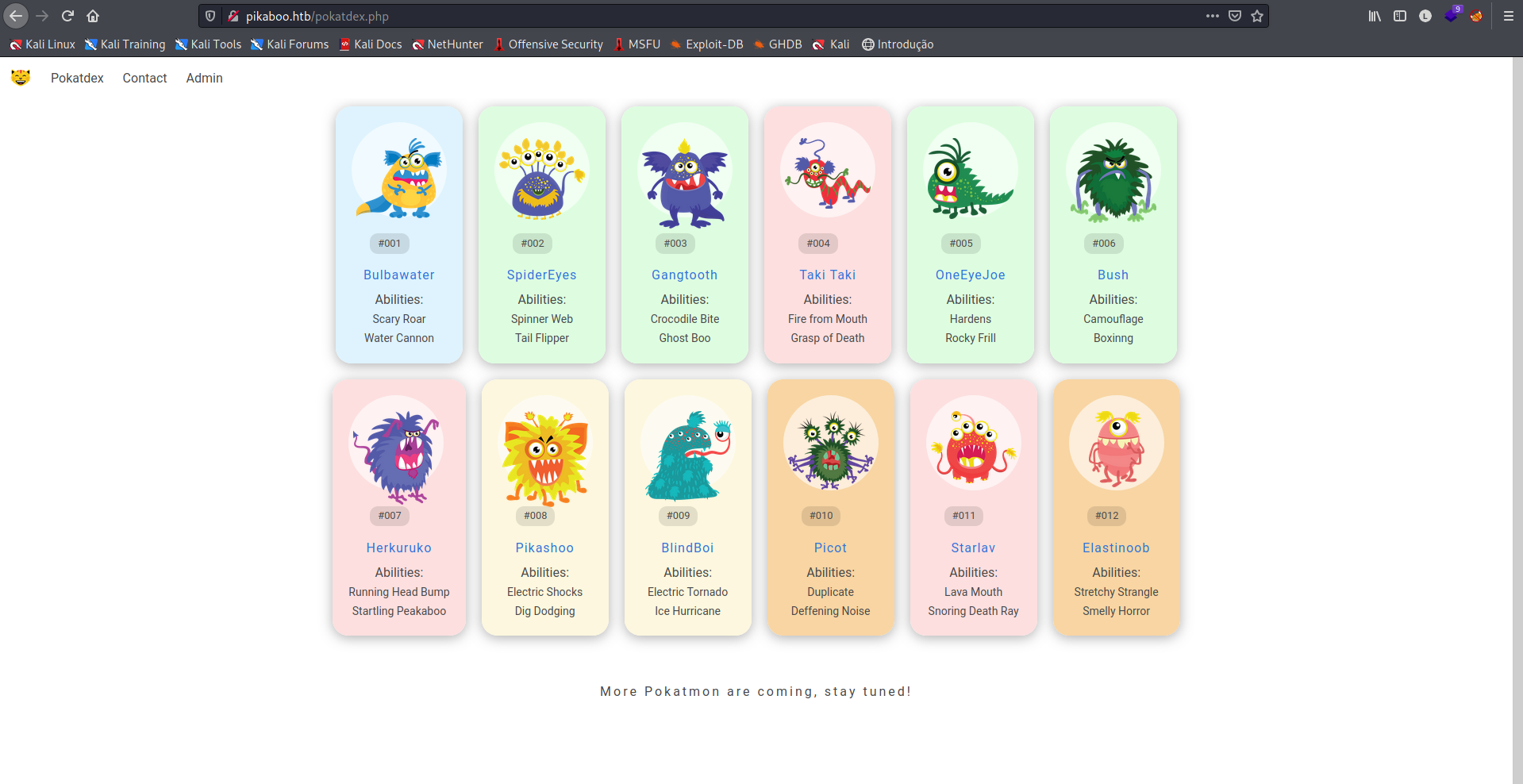Image resolution: width=1523 pixels, height=784 pixels.
Task: Click the Pikashoo name link
Action: click(x=544, y=548)
